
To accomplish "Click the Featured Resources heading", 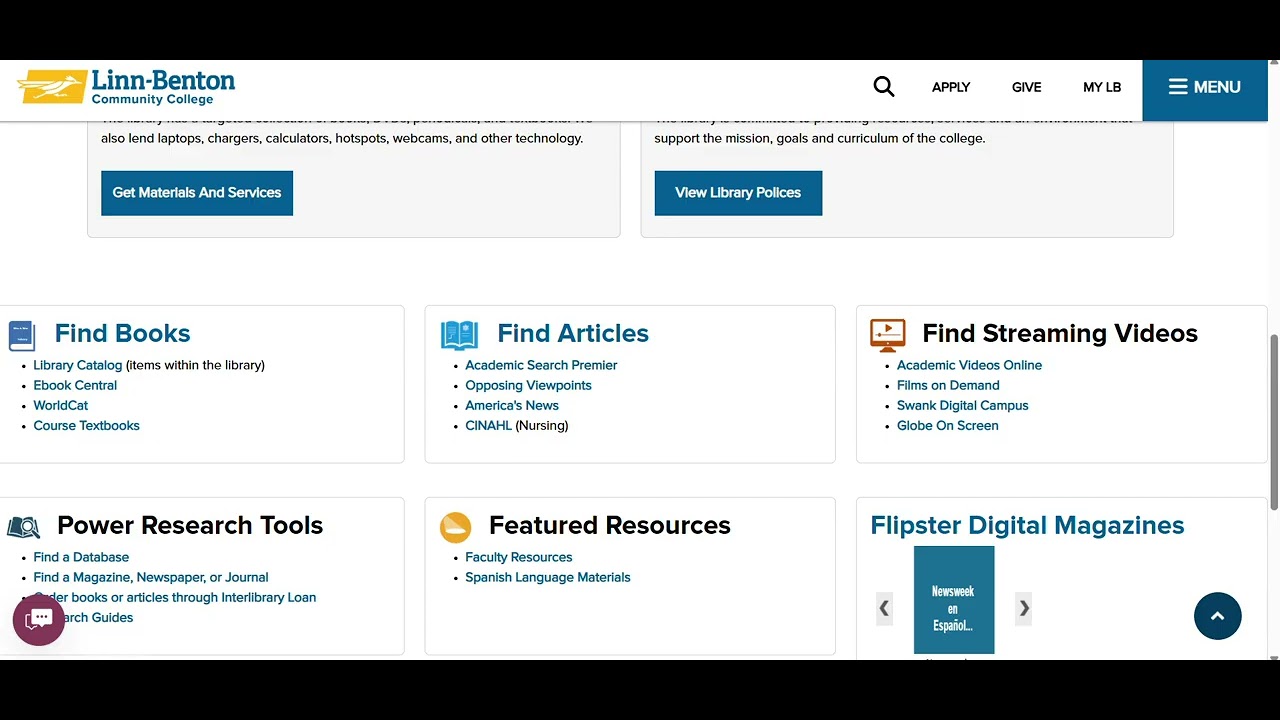I will [610, 525].
